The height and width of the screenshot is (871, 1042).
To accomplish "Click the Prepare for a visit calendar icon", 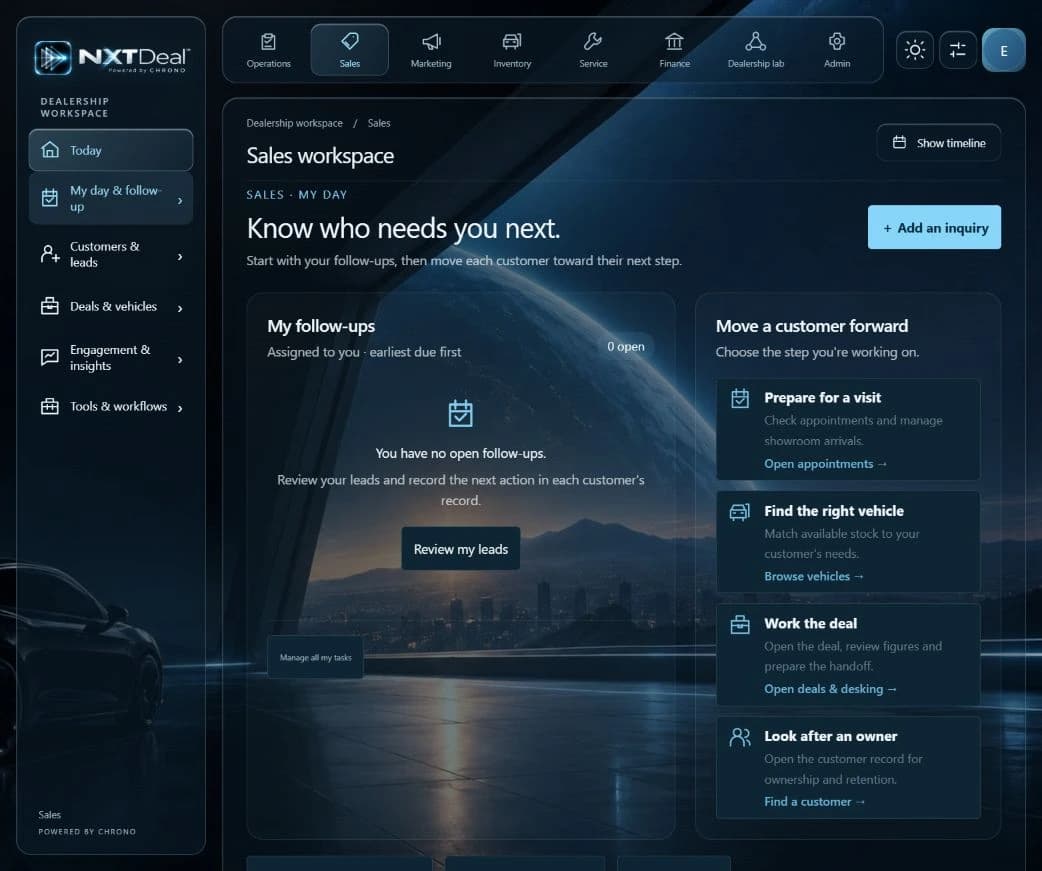I will [740, 398].
